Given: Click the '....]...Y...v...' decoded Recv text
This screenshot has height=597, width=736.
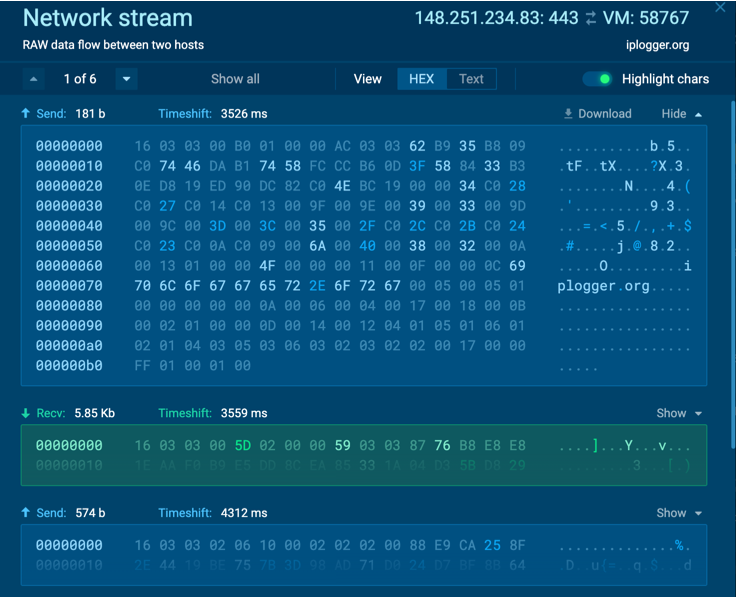Looking at the screenshot, I should [624, 445].
